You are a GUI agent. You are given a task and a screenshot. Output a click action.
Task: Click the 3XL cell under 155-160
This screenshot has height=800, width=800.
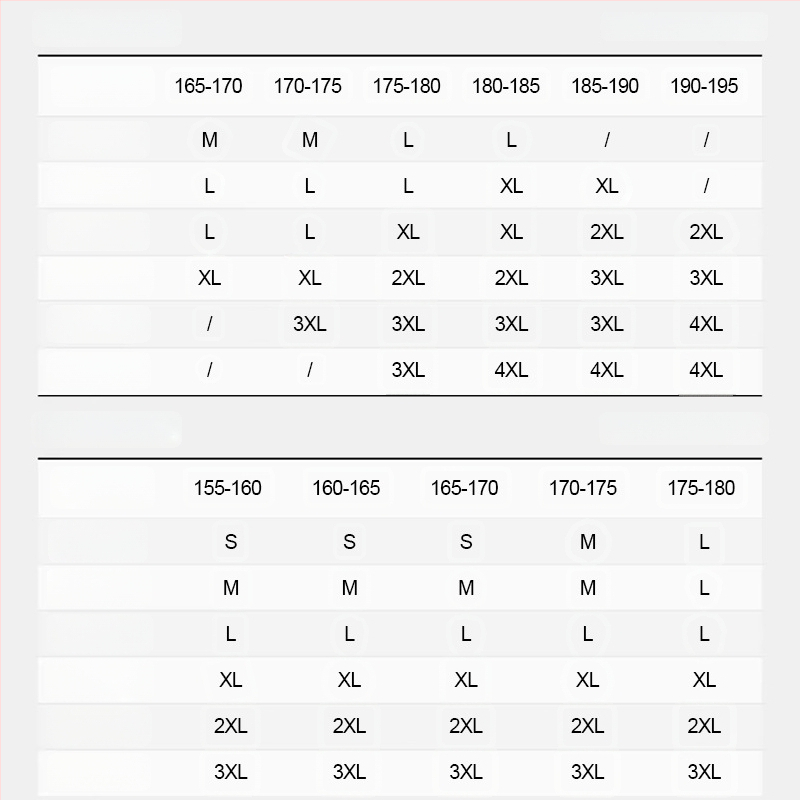pyautogui.click(x=231, y=772)
